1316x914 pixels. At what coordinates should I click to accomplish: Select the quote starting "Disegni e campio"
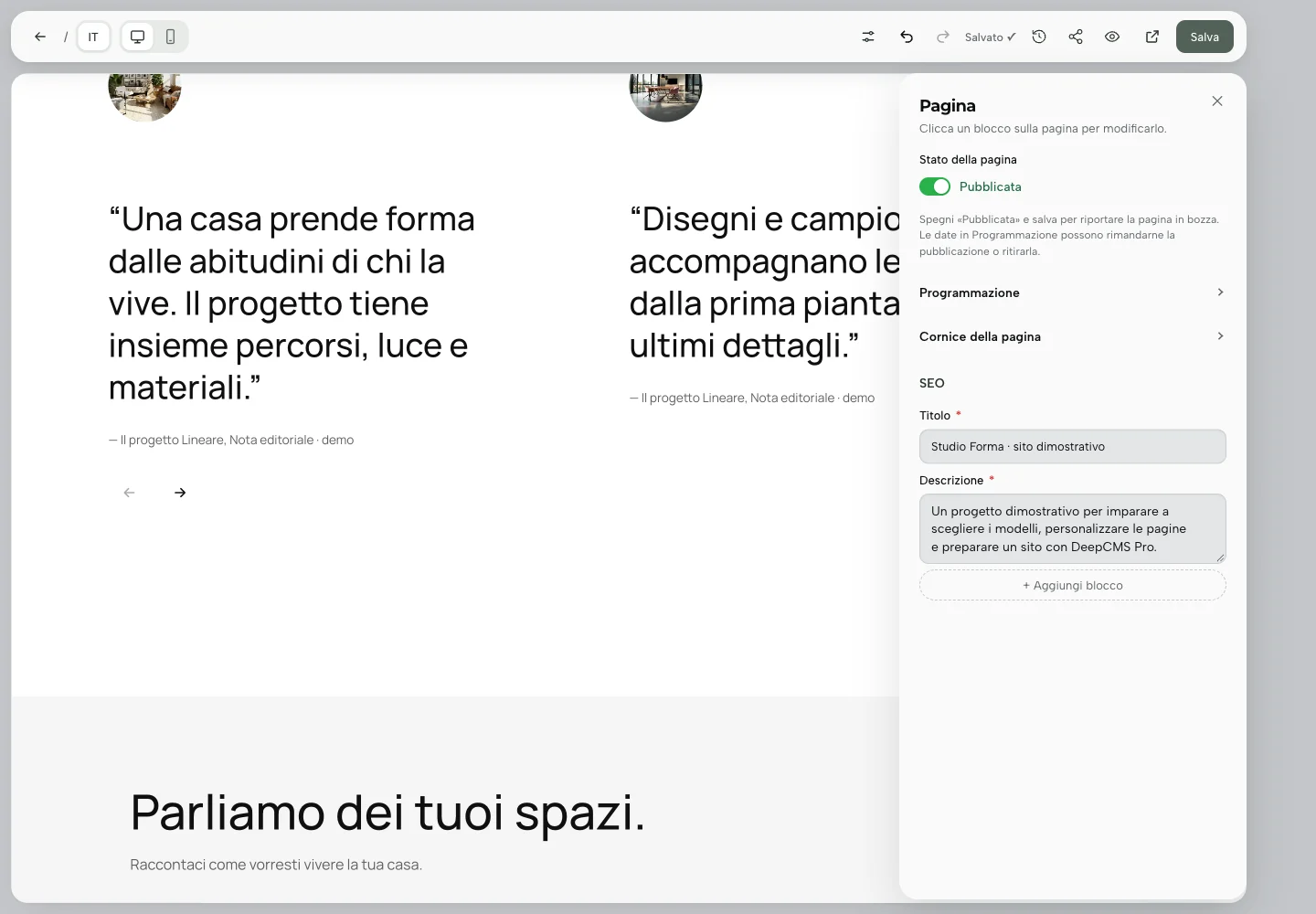click(764, 282)
